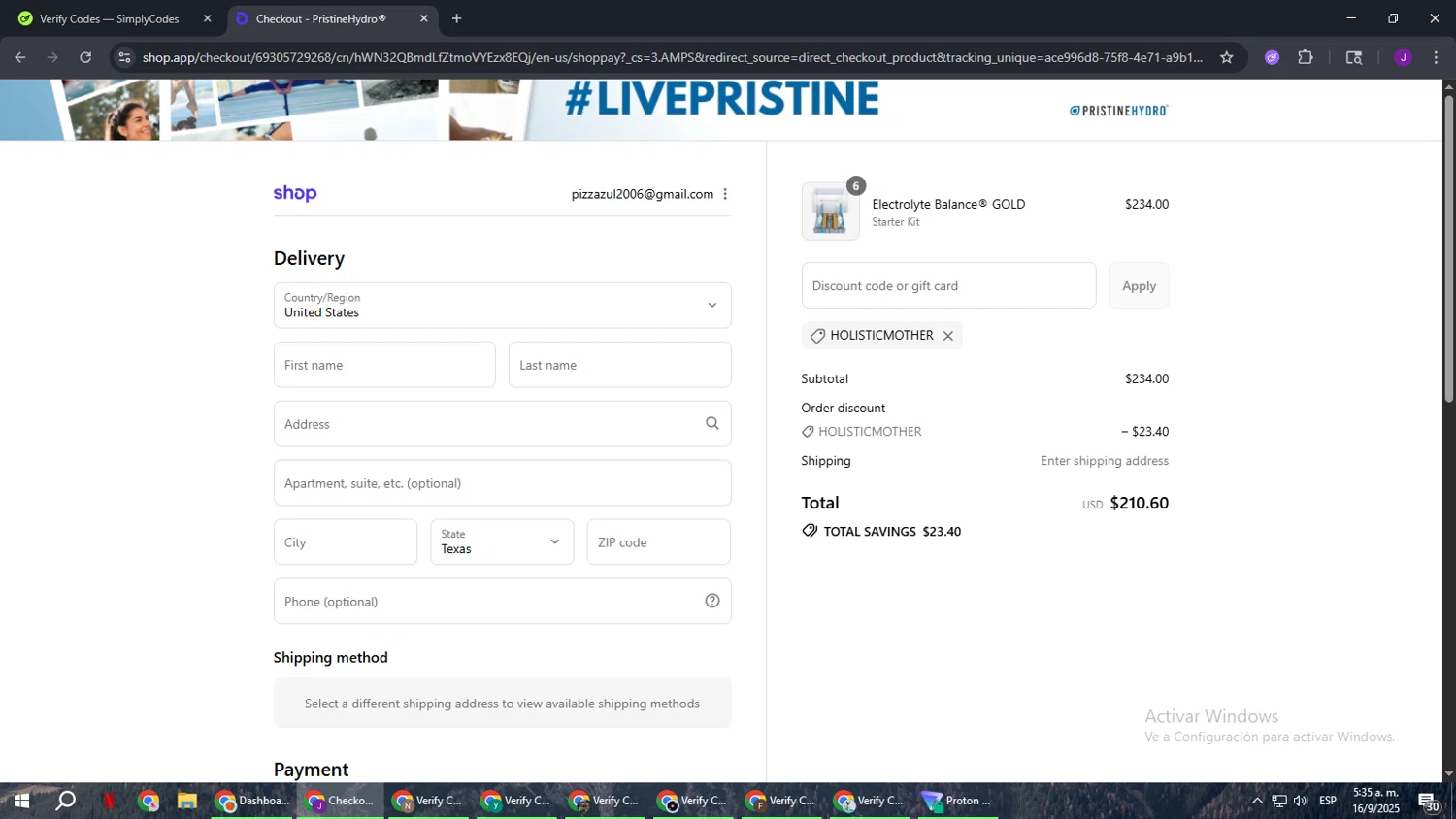
Task: Bookmark this page with the star icon
Action: 1227,57
